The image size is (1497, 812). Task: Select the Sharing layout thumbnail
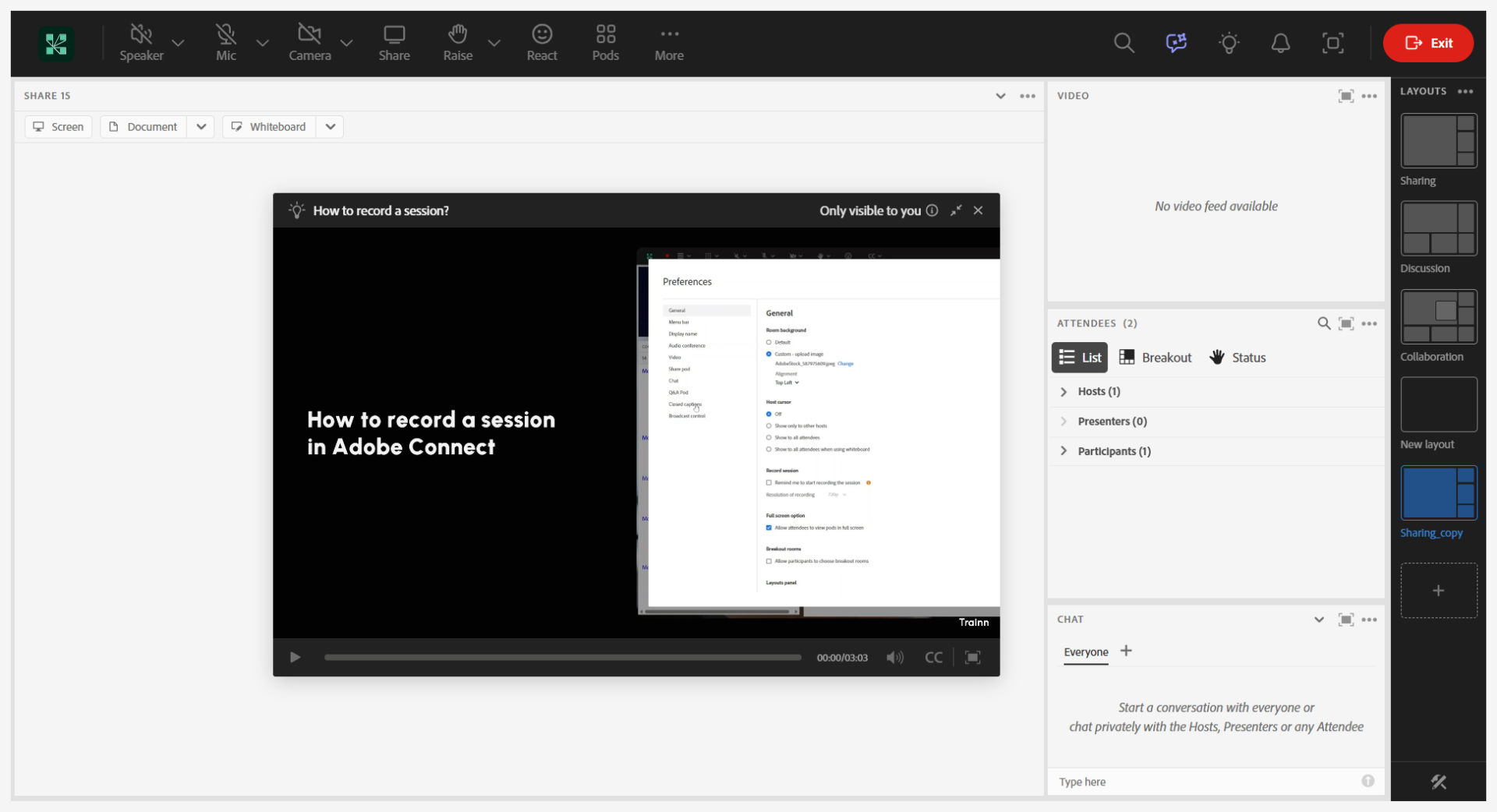(x=1439, y=140)
